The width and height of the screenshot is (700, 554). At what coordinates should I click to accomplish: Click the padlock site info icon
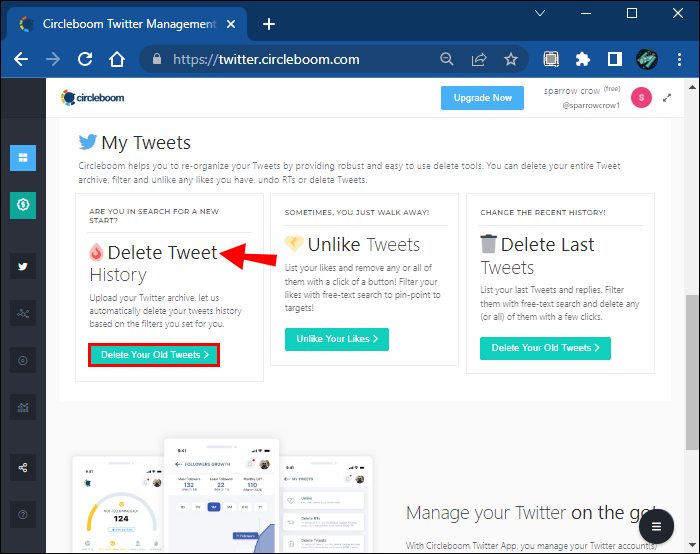click(x=157, y=59)
